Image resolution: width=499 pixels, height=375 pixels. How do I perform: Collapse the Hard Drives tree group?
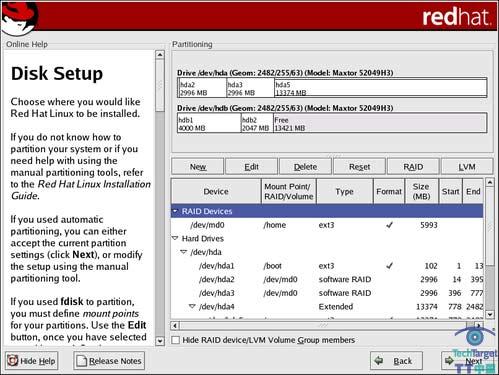pos(175,238)
